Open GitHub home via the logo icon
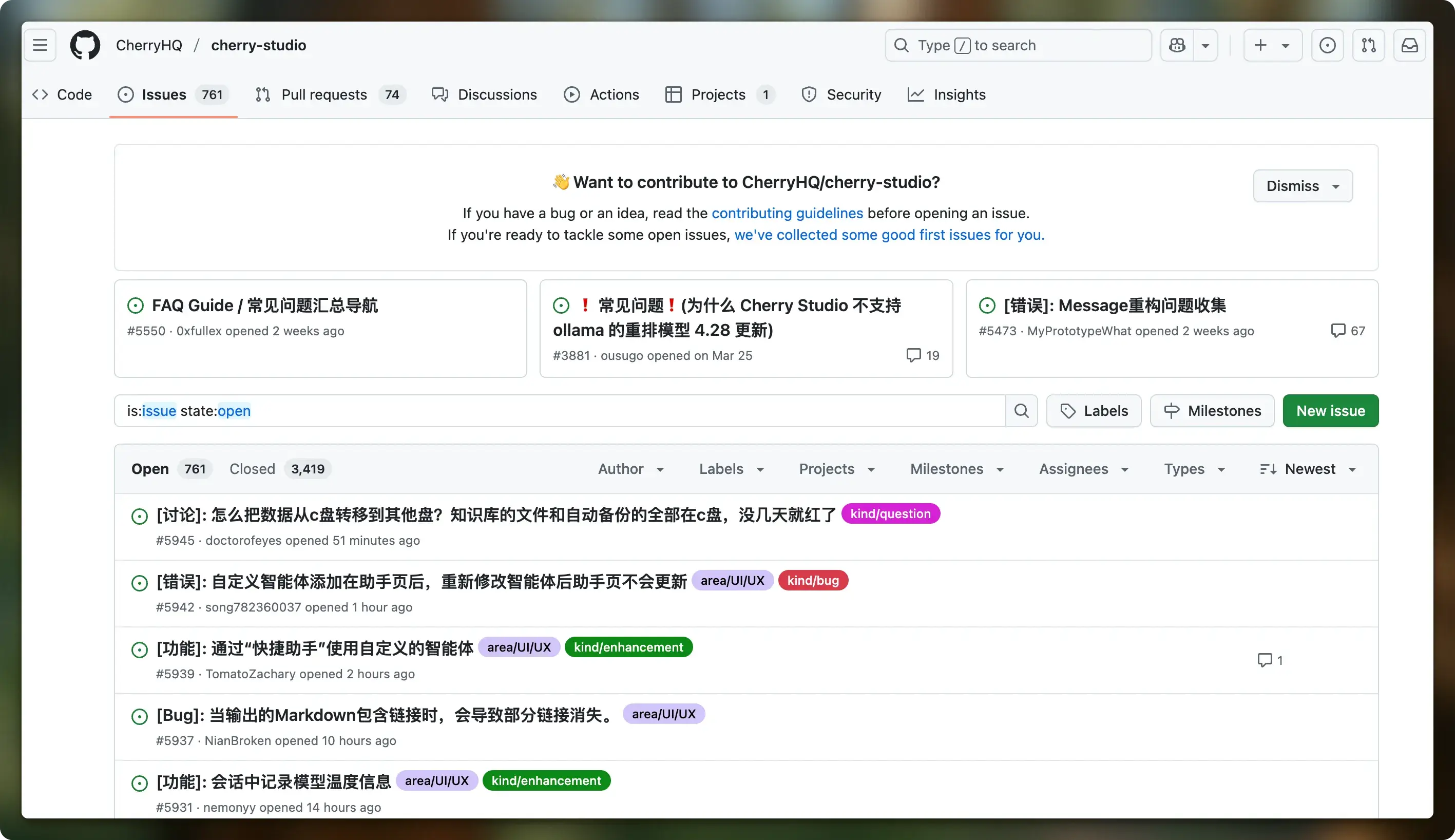1455x840 pixels. (x=84, y=45)
